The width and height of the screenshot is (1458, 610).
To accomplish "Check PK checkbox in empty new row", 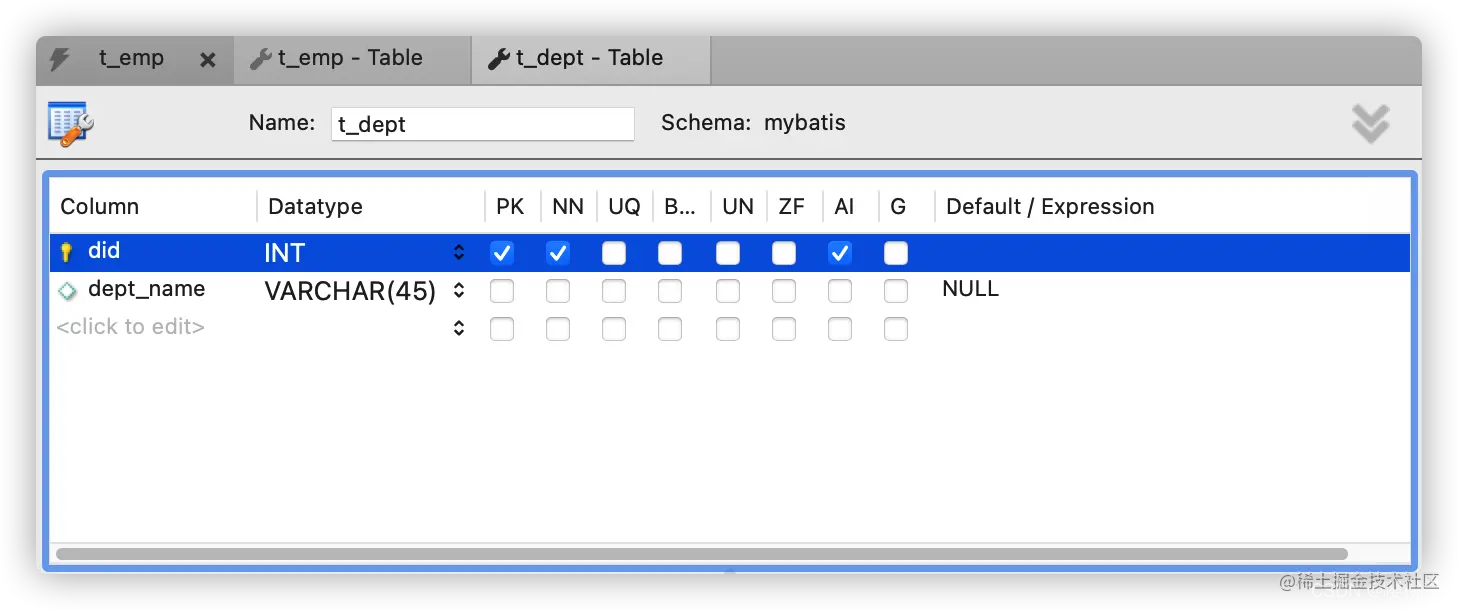I will pos(502,329).
